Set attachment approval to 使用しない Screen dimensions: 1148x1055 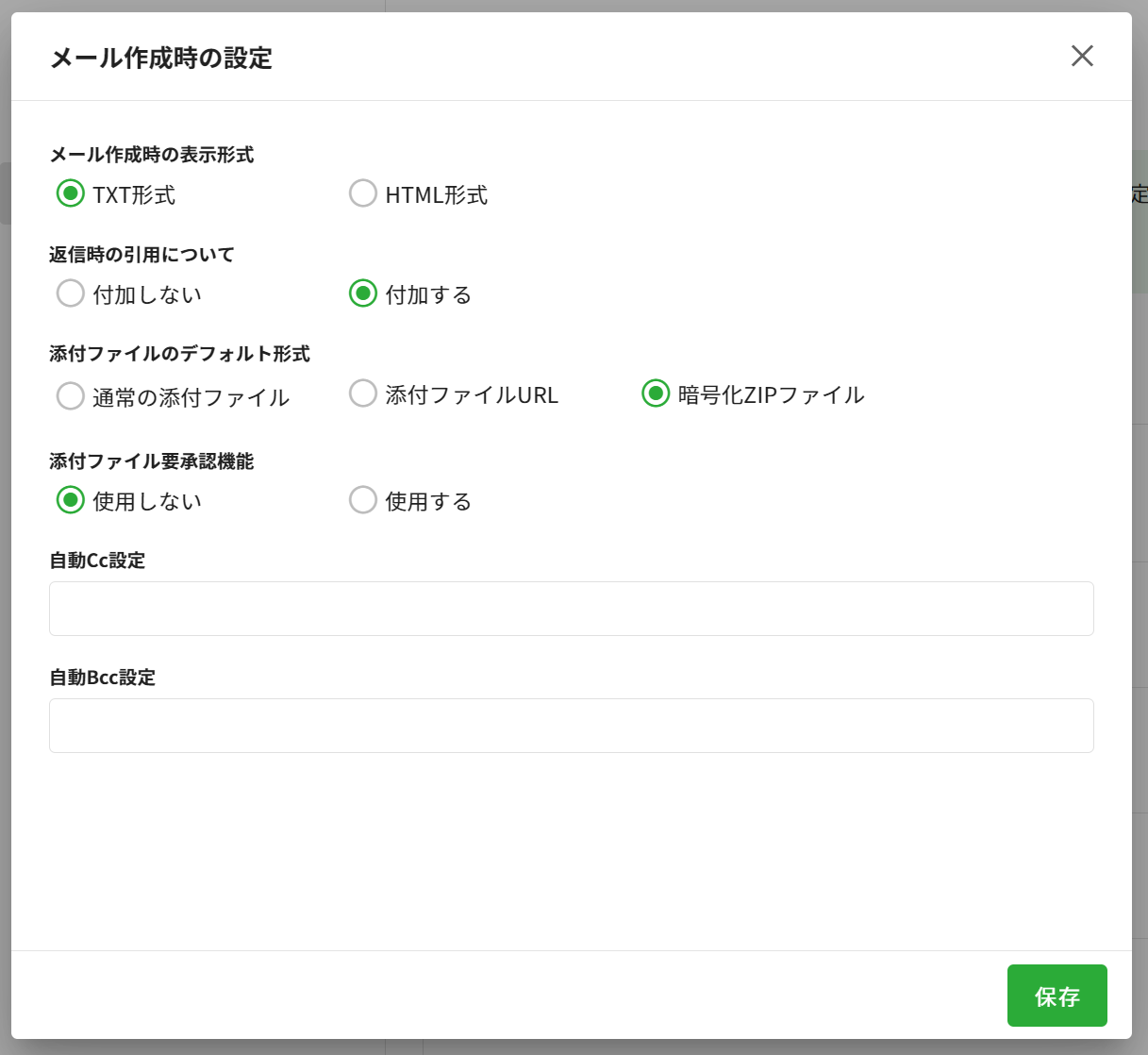coord(71,500)
